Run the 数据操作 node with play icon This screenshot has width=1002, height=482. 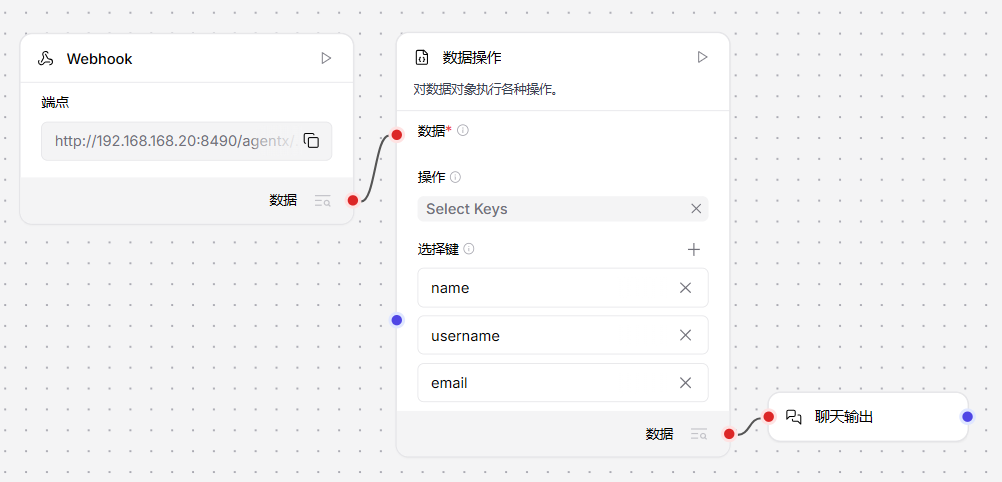click(x=702, y=57)
